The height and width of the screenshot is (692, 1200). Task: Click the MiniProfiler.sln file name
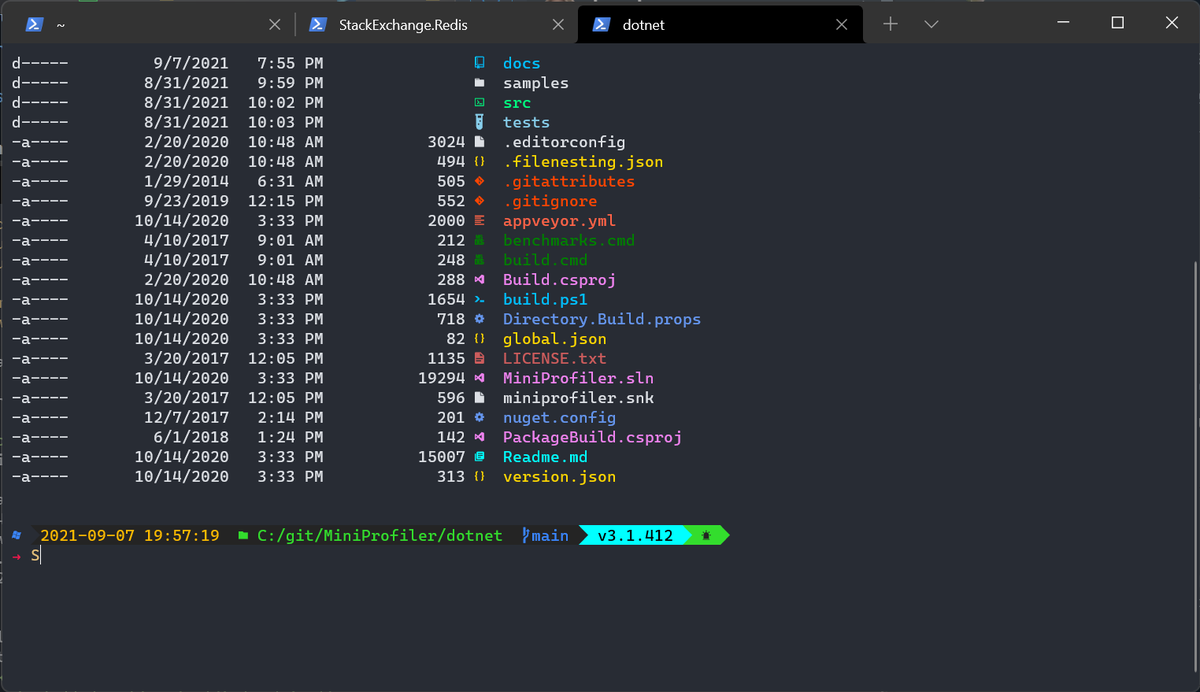578,378
